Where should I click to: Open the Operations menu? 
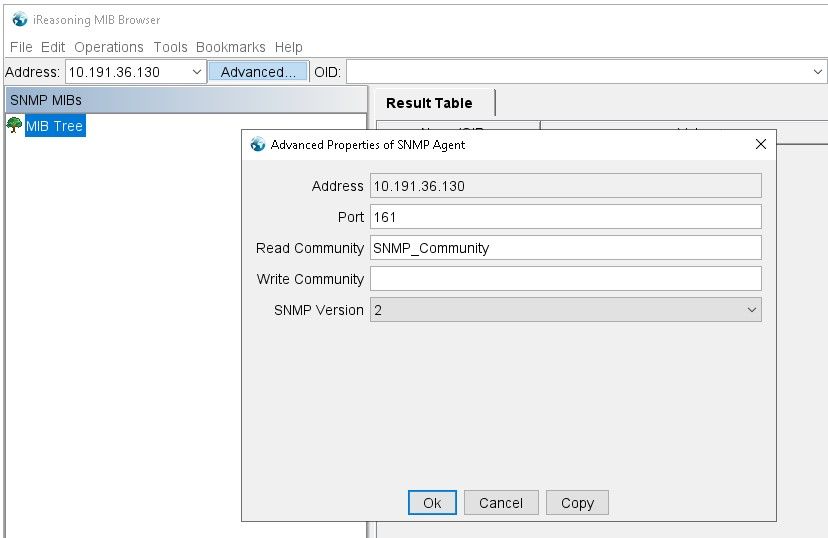[109, 47]
